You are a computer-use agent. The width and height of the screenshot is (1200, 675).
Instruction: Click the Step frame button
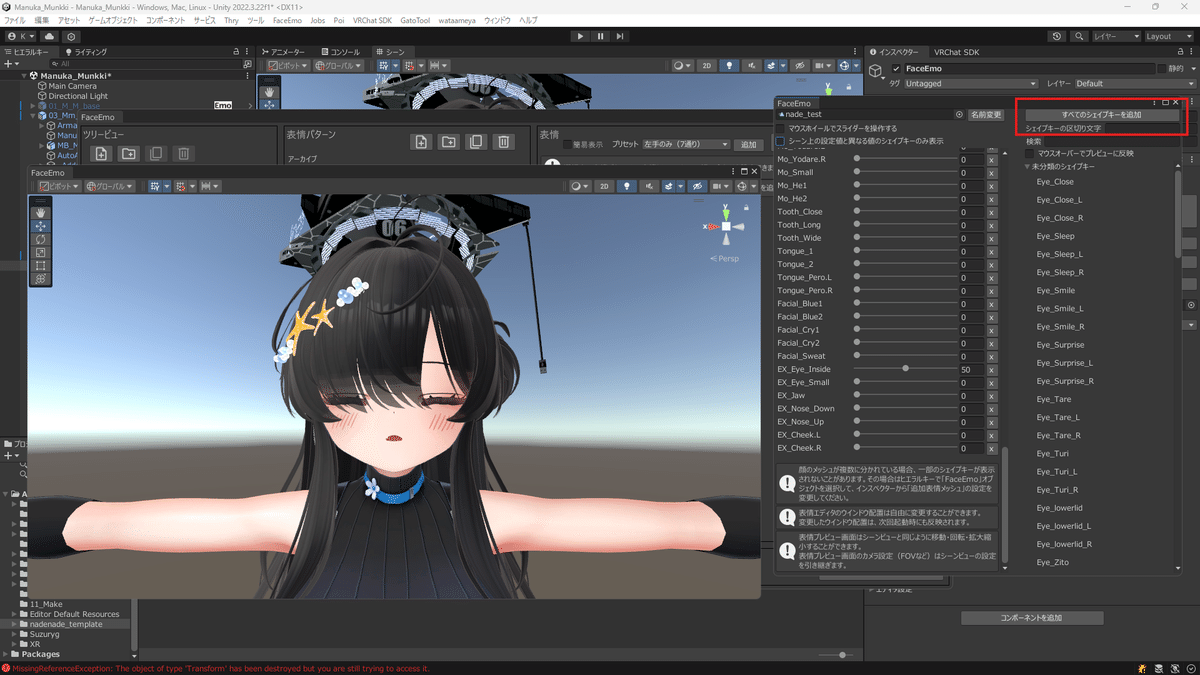tap(620, 36)
